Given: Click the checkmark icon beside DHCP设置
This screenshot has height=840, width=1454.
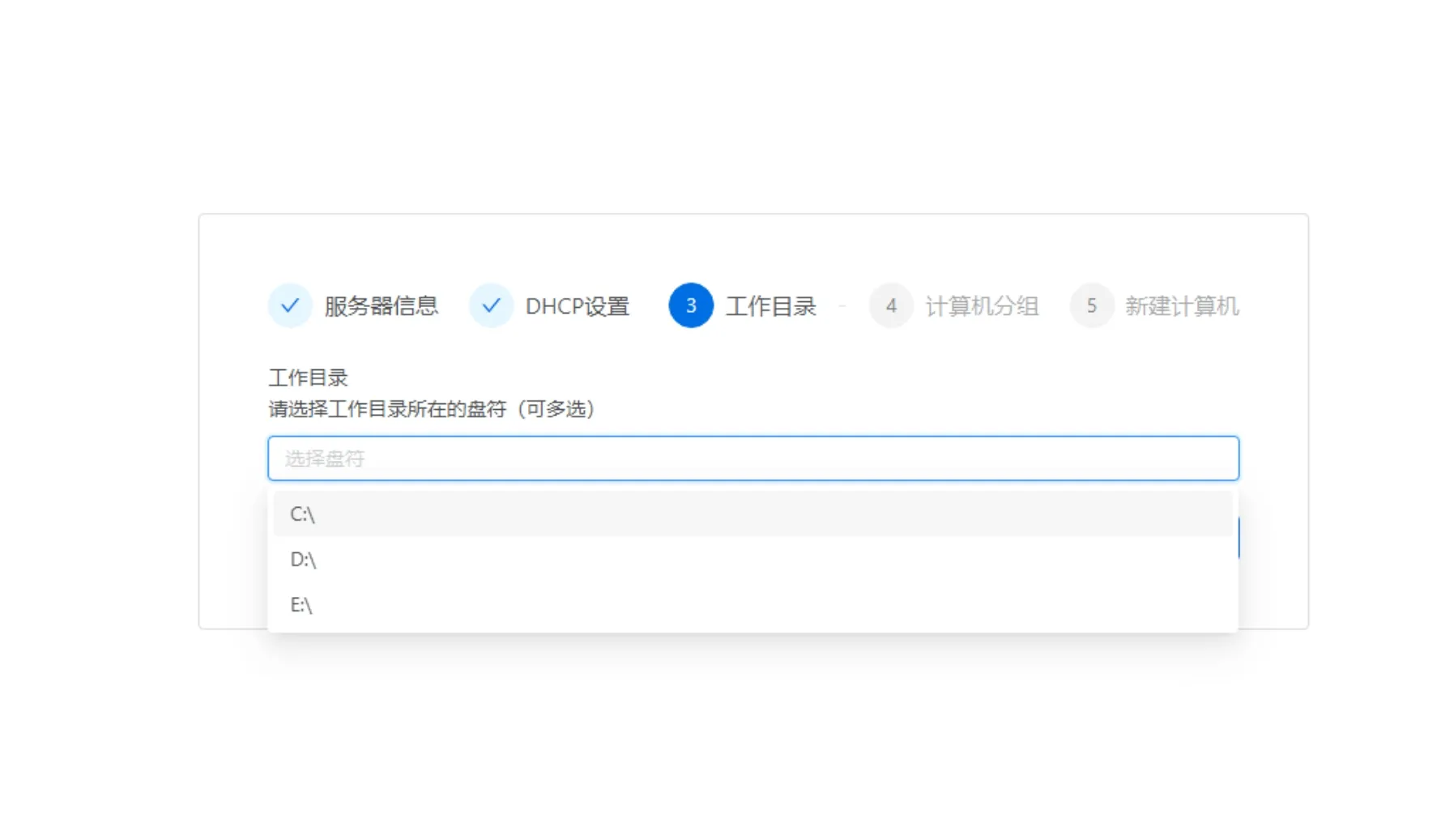Looking at the screenshot, I should (492, 305).
